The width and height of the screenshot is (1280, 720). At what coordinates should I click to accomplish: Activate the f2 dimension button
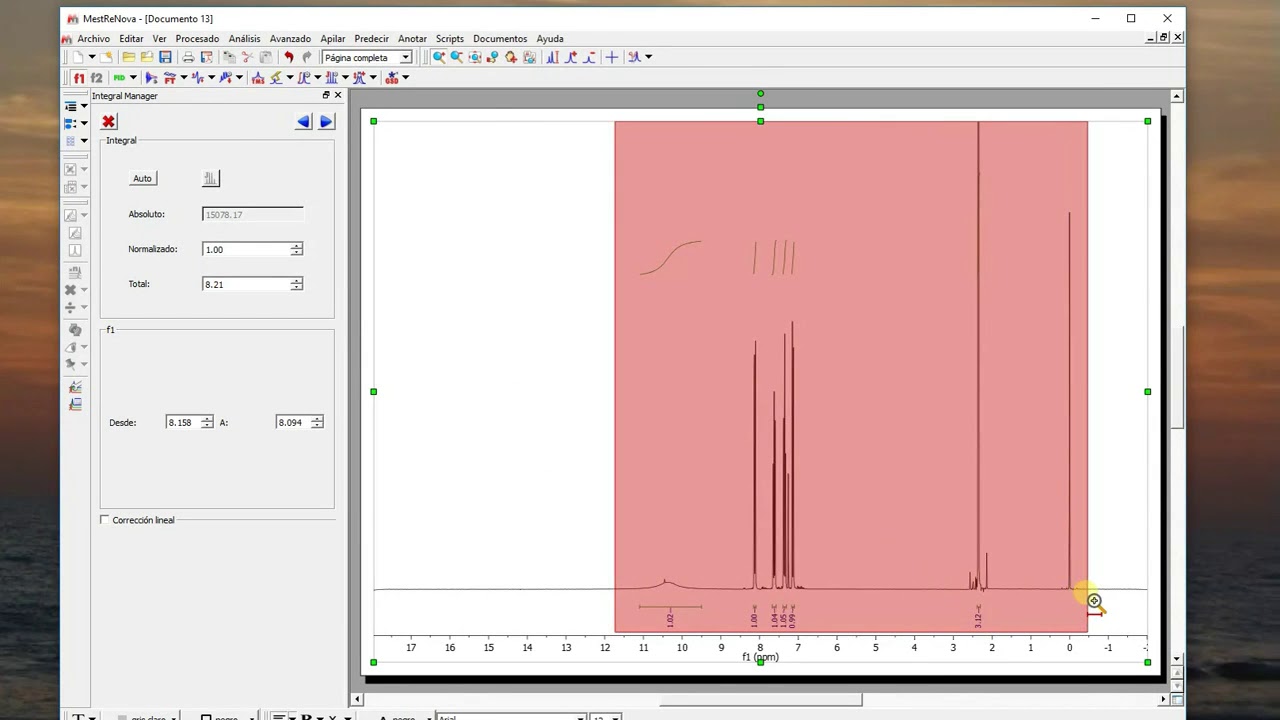[x=96, y=77]
